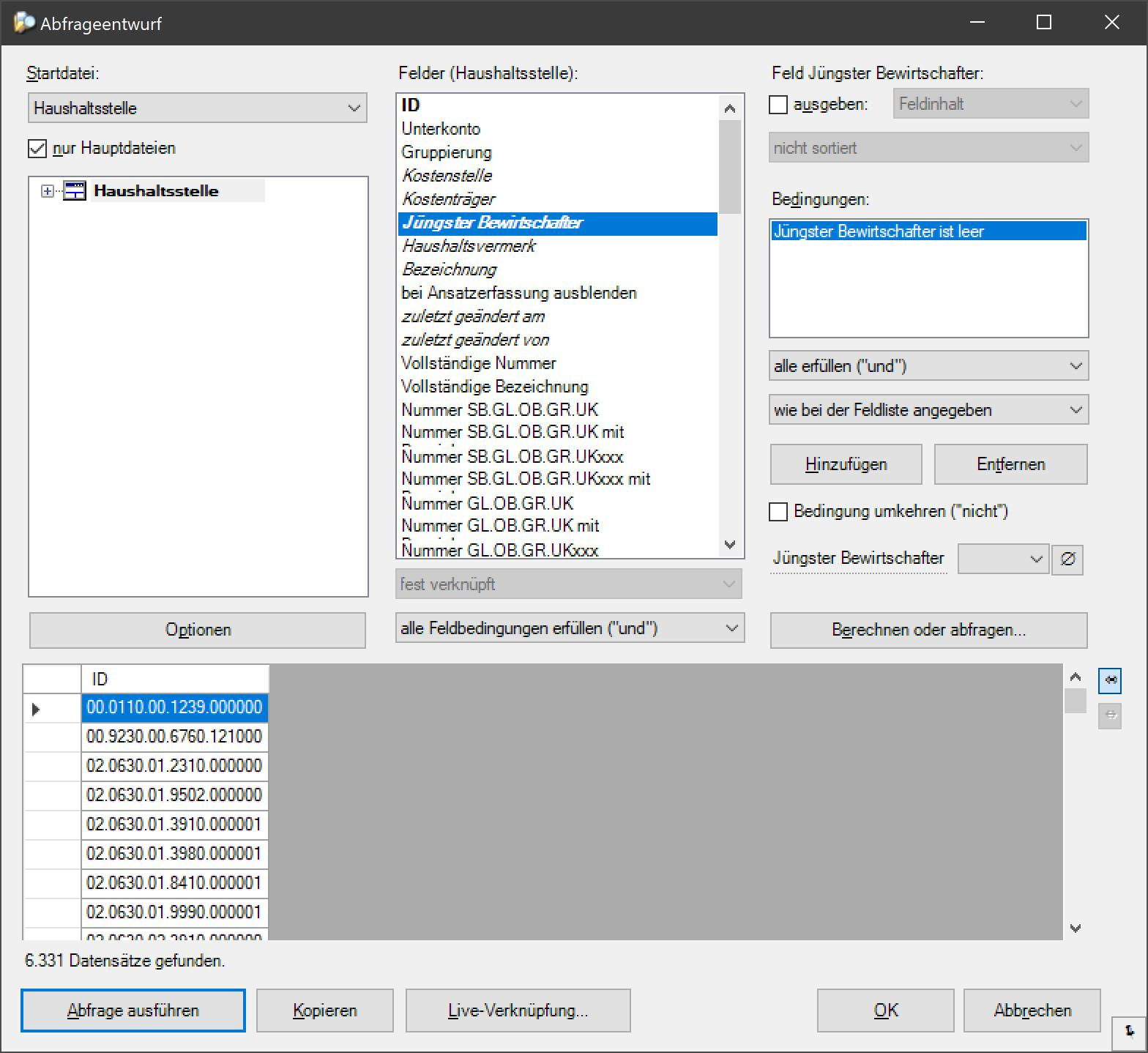Click Hinzufügen to add a condition
This screenshot has width=1148, height=1053.
point(846,464)
